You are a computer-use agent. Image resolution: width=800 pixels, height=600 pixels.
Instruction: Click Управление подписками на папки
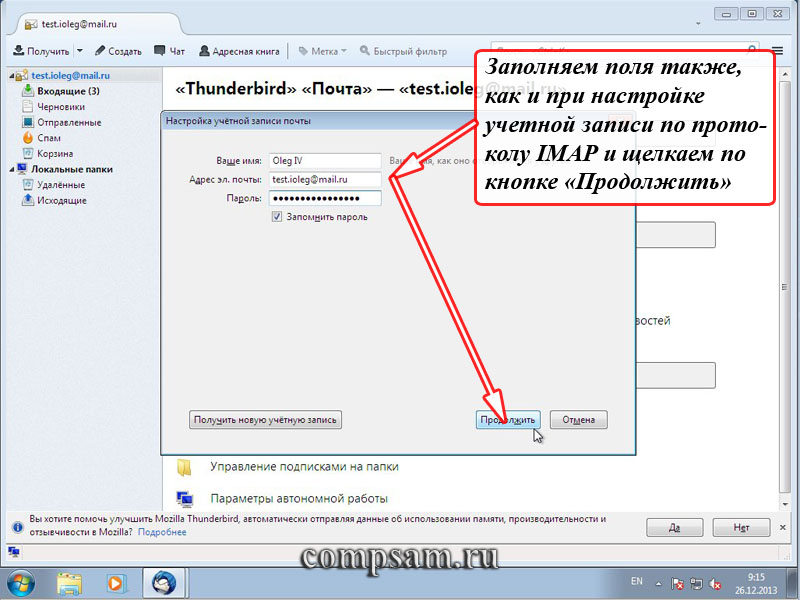pyautogui.click(x=305, y=467)
